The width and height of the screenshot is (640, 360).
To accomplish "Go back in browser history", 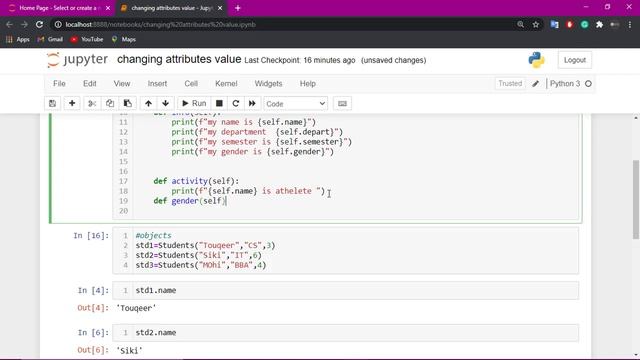I will click(9, 24).
